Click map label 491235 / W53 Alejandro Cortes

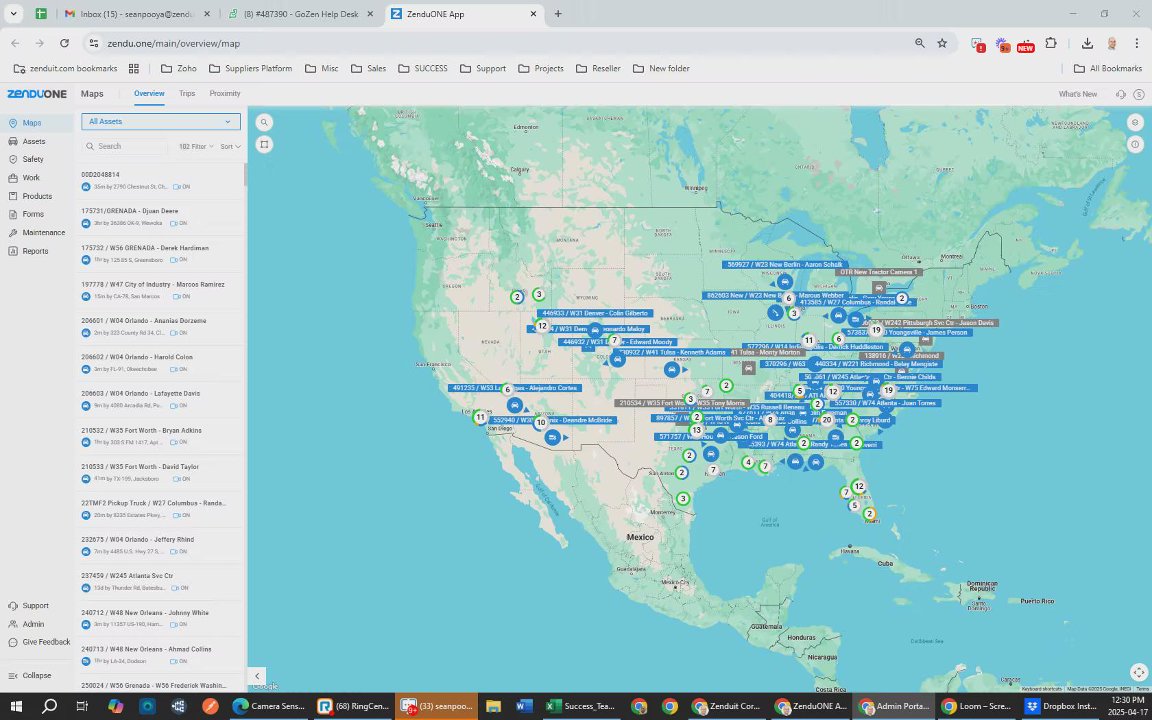(x=515, y=388)
